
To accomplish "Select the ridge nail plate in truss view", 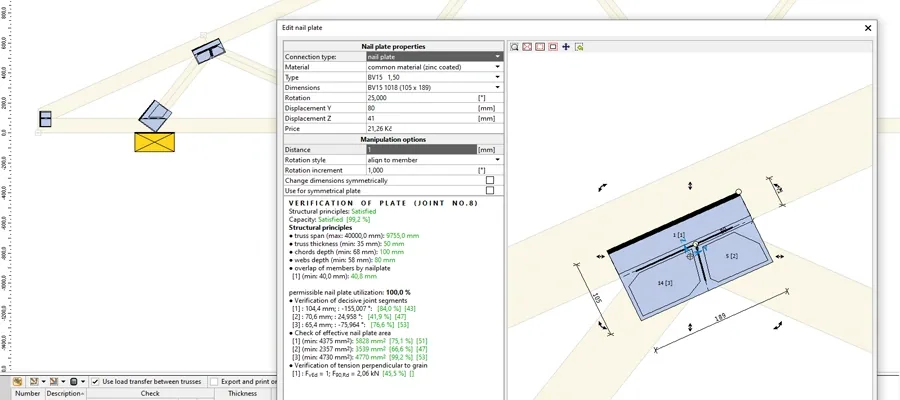I will [208, 51].
